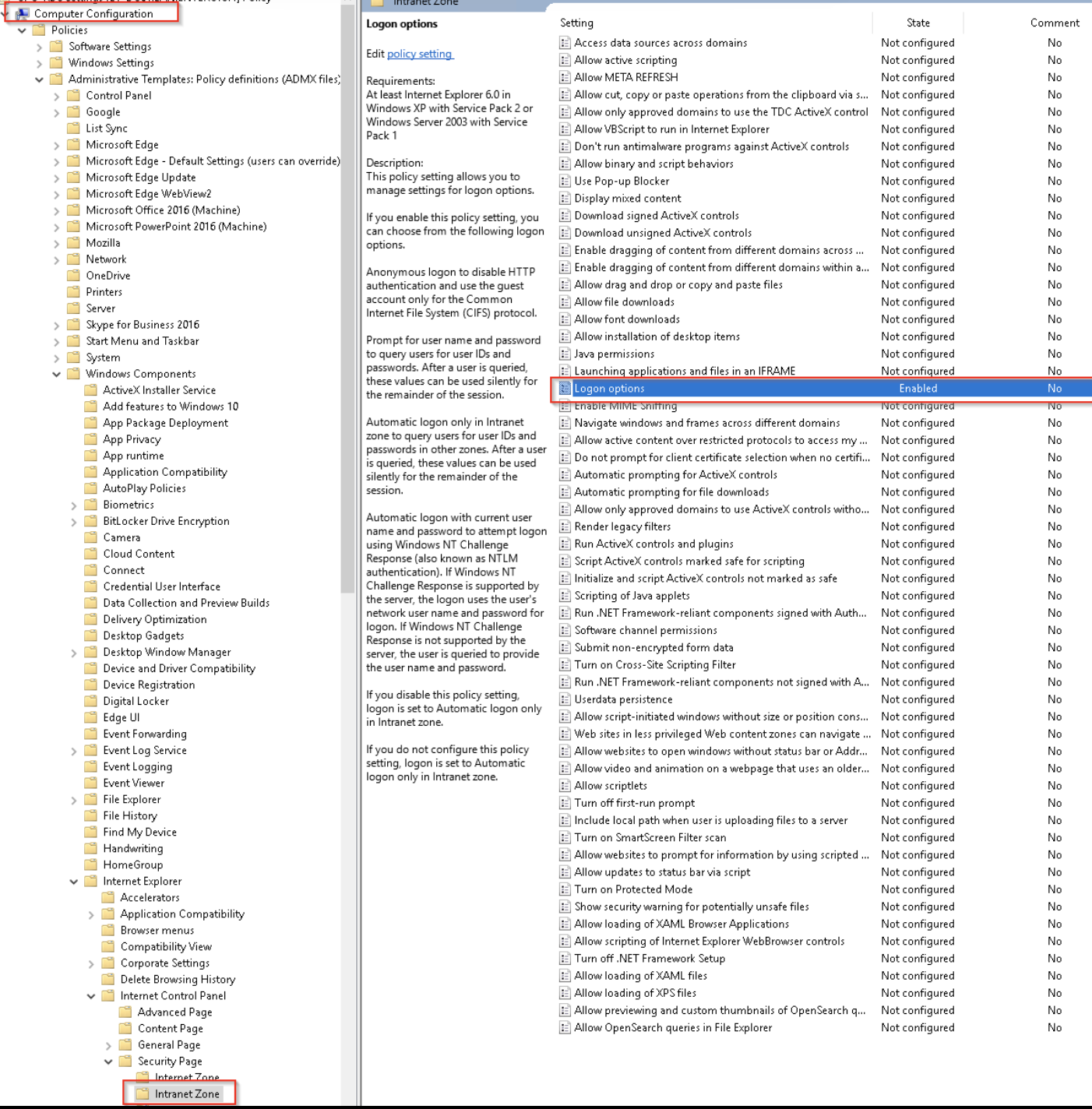The width and height of the screenshot is (1092, 1109).
Task: Select the Windows Settings tree item
Action: 111,63
